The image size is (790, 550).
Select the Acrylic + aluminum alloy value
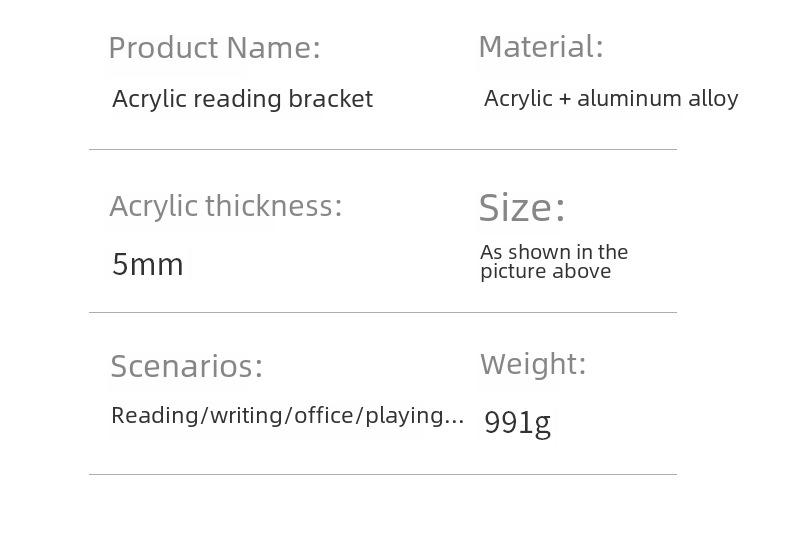pyautogui.click(x=611, y=99)
